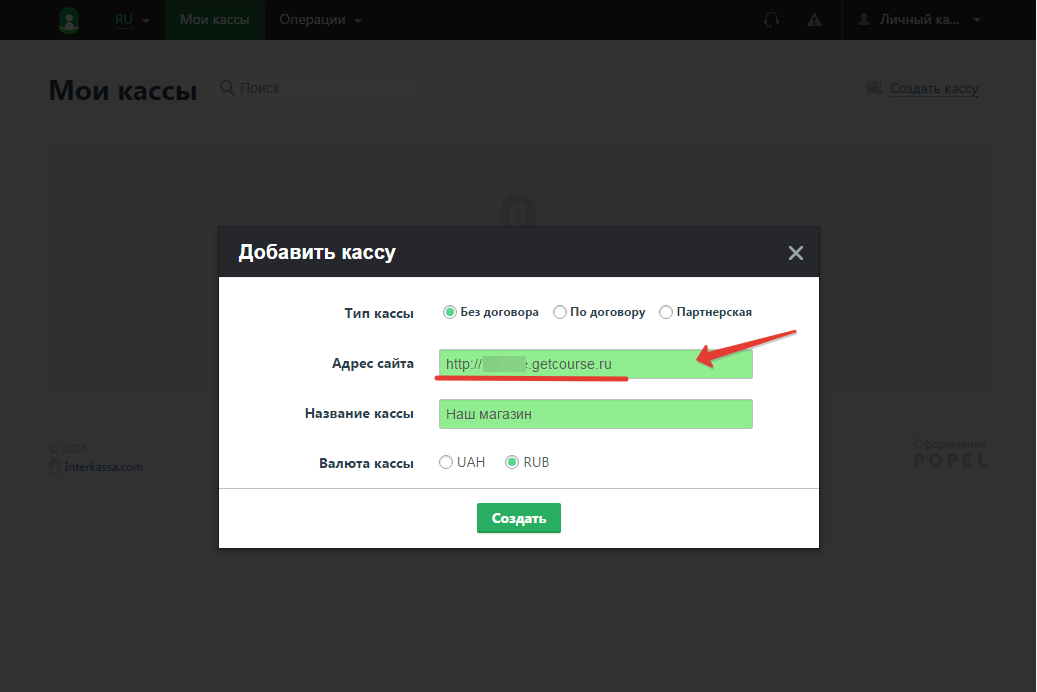Click the user silhouette icon in header
The height and width of the screenshot is (692, 1037).
(864, 19)
